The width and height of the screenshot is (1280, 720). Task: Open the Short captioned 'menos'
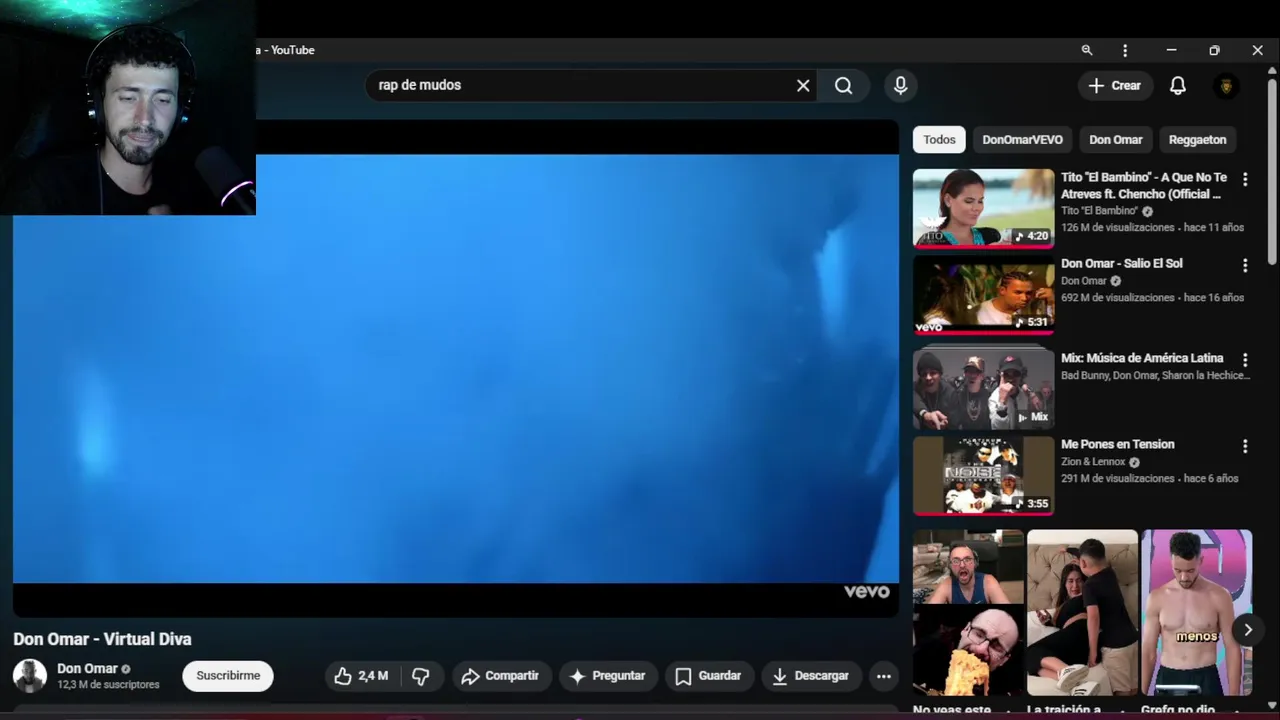pyautogui.click(x=1196, y=612)
